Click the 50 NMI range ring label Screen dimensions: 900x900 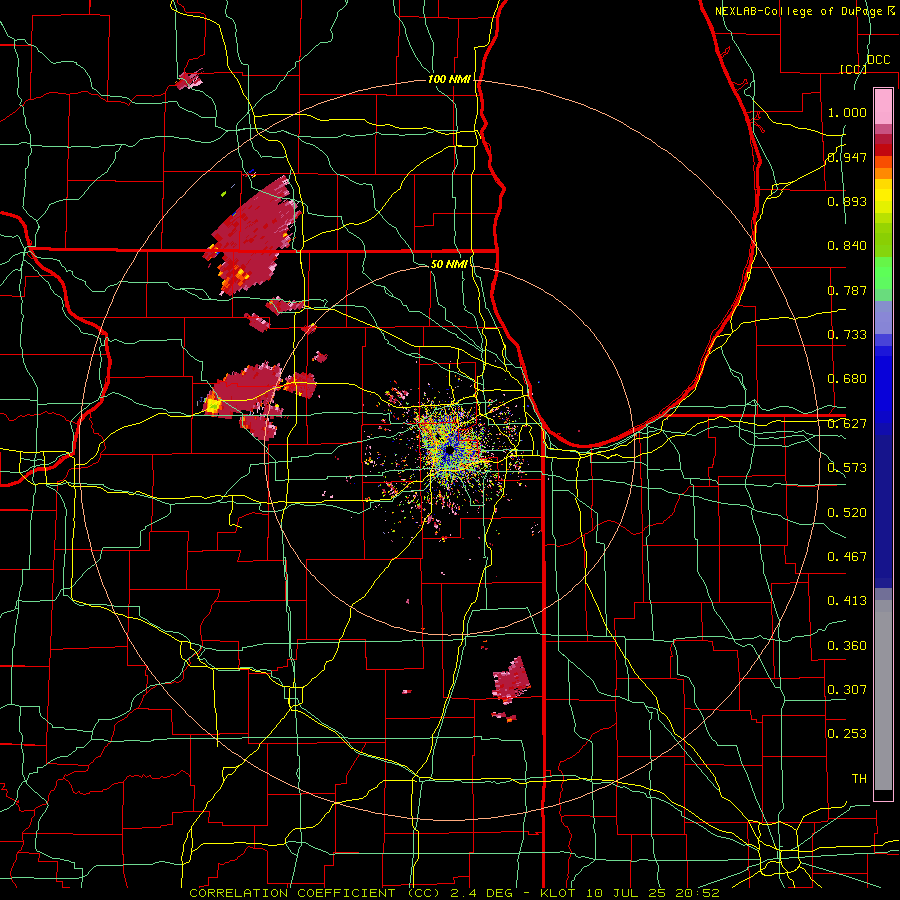tap(449, 264)
